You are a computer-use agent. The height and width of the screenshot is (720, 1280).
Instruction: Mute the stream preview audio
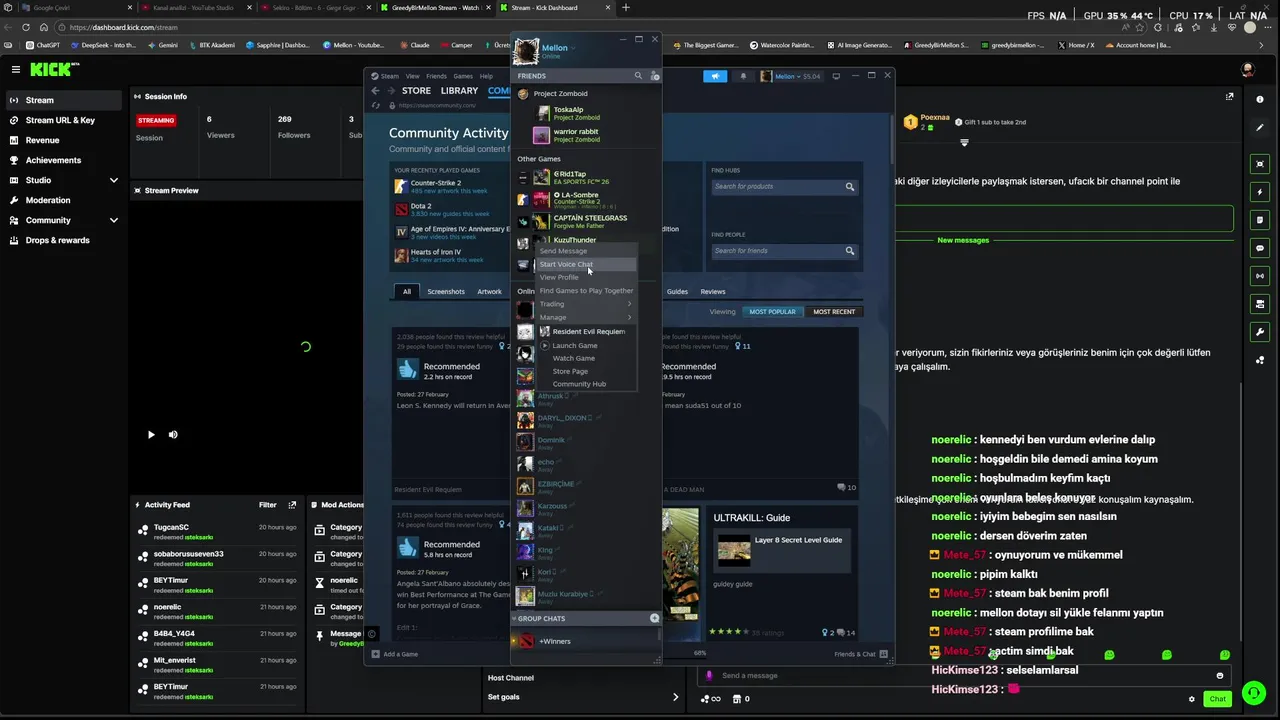173,434
